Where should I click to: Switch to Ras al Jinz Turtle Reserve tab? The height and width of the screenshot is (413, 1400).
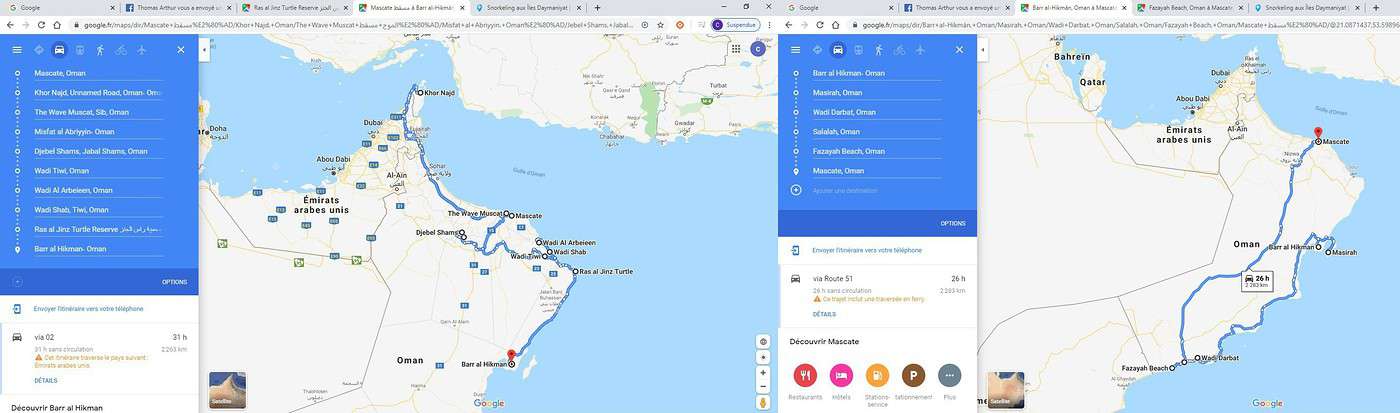[x=297, y=7]
